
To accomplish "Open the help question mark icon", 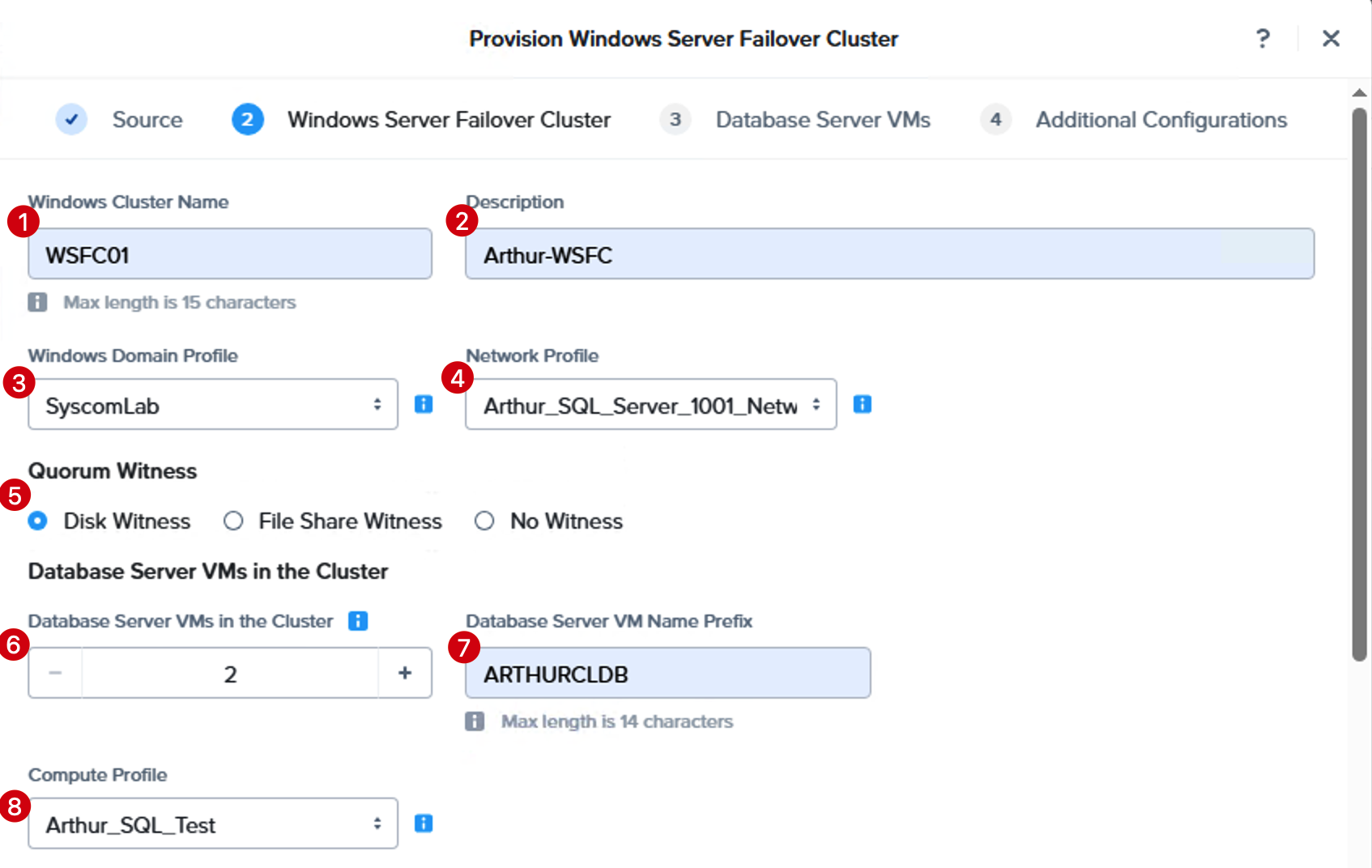I will coord(1263,38).
